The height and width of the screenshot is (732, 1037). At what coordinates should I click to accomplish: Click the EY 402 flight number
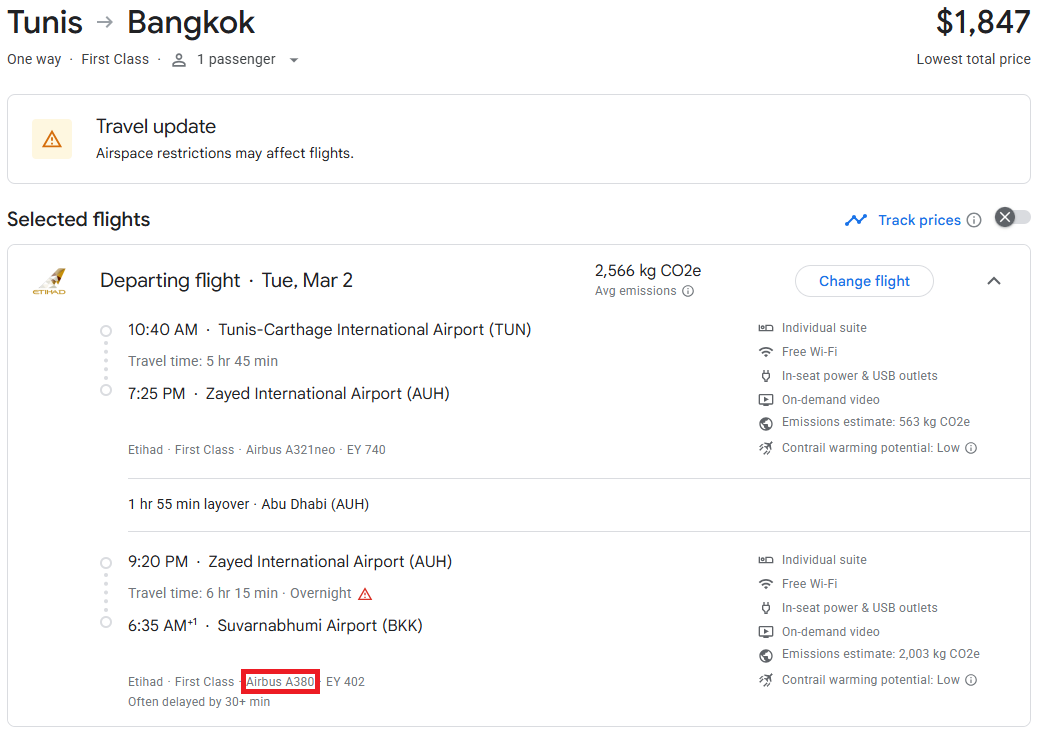[345, 682]
